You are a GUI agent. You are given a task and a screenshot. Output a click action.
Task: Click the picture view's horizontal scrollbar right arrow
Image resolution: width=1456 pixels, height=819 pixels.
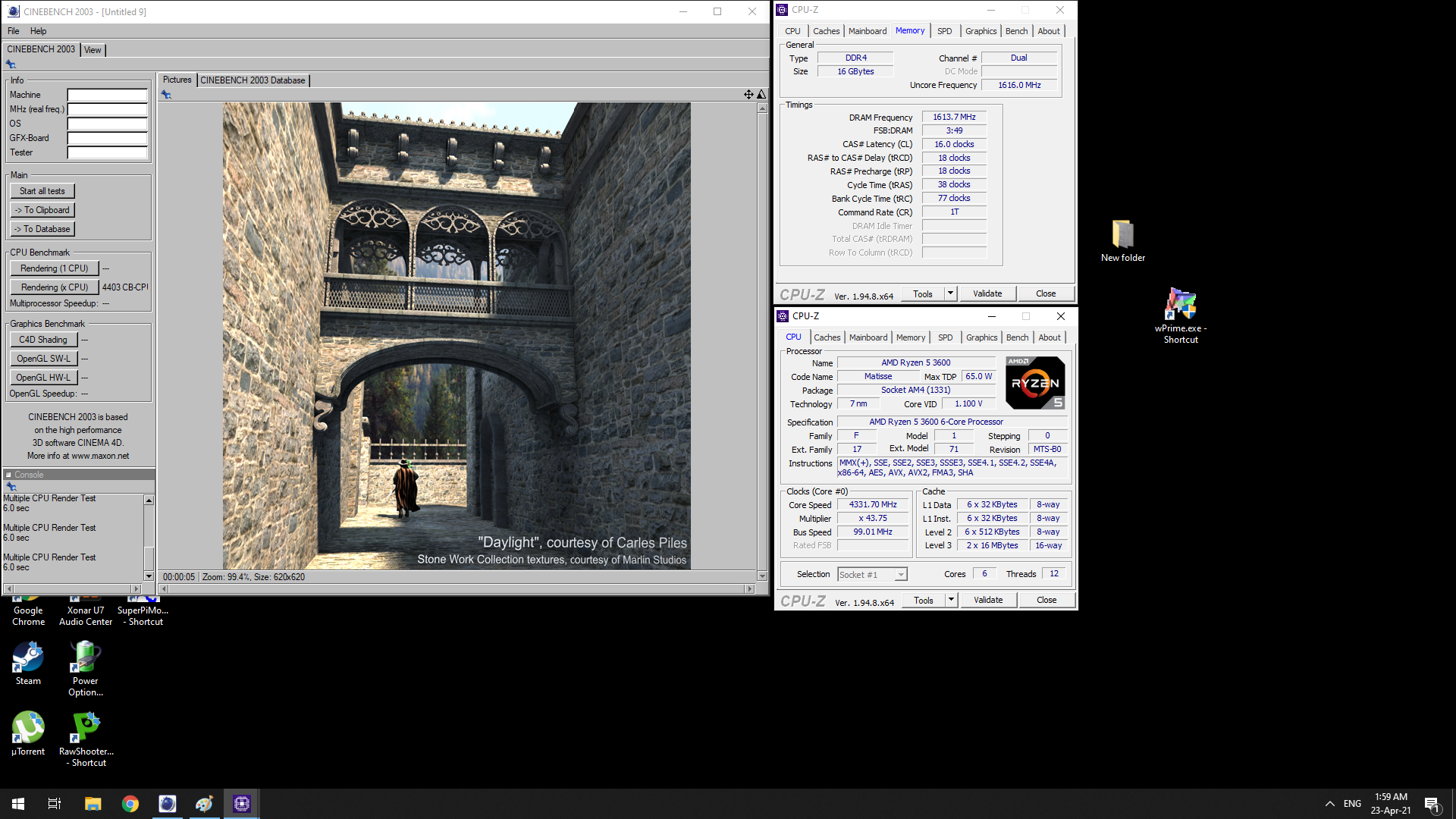pyautogui.click(x=750, y=588)
